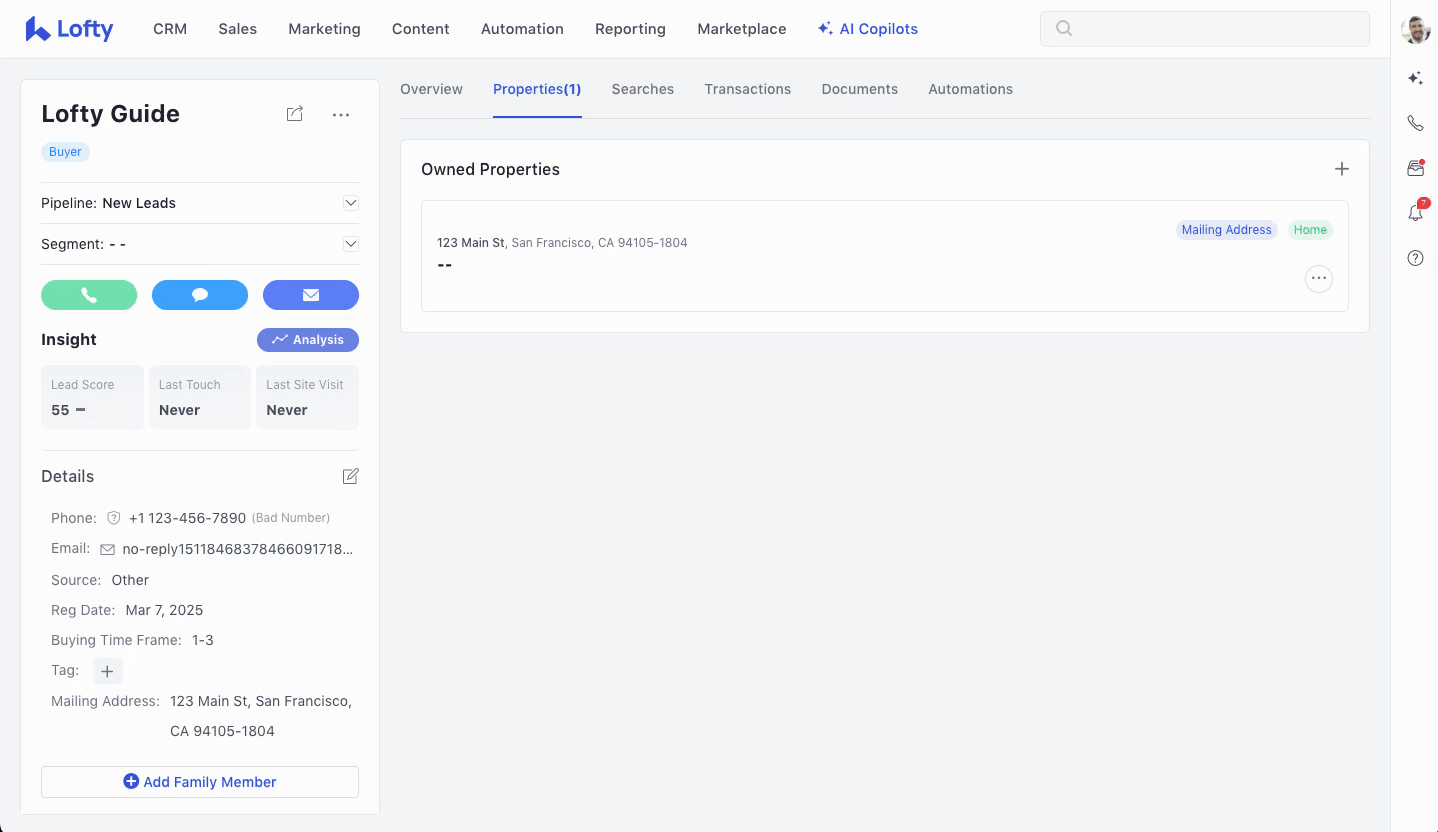Viewport: 1438px width, 832px height.
Task: Edit lead details with the pencil icon
Action: (350, 477)
